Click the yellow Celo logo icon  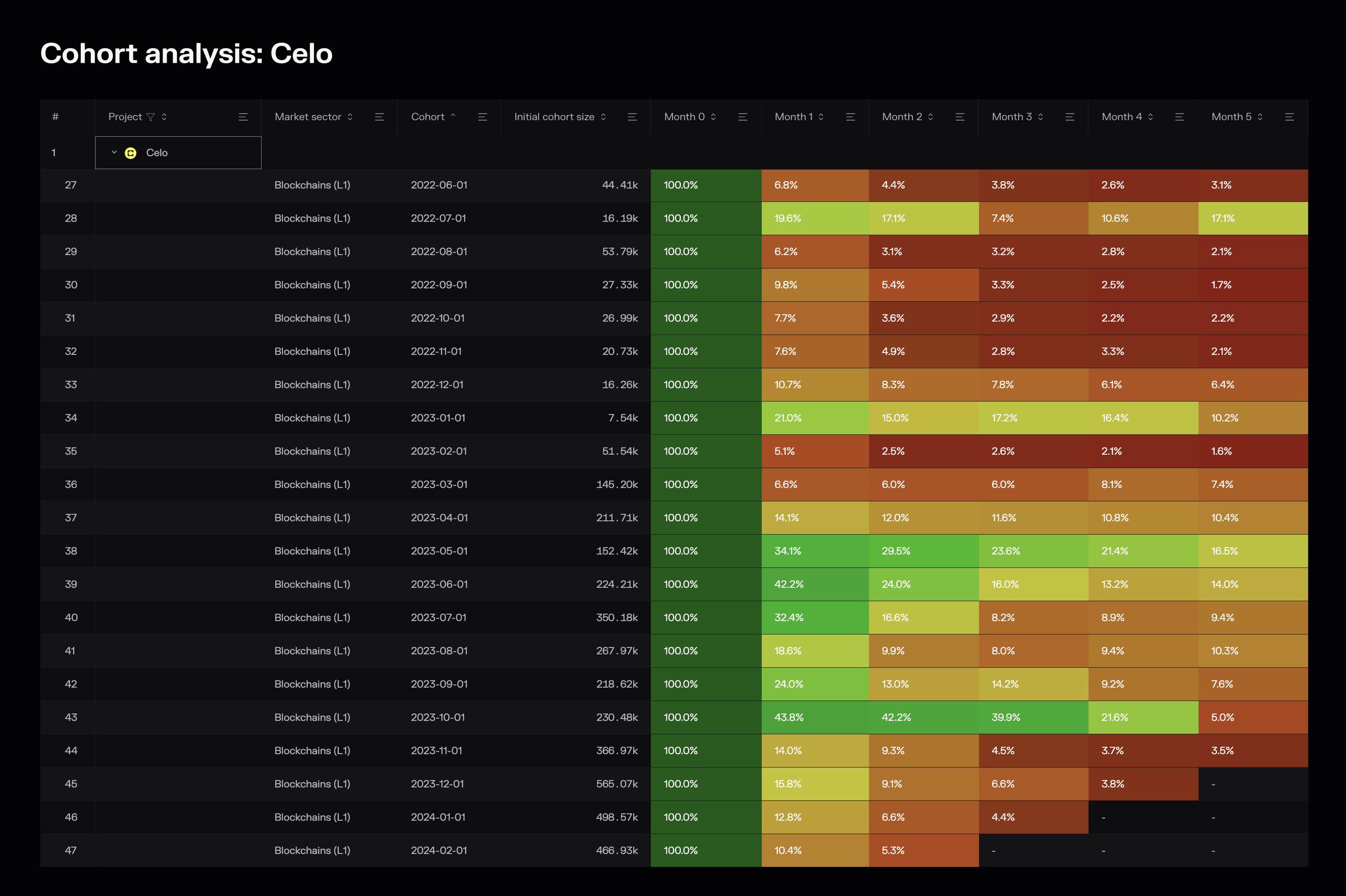pyautogui.click(x=130, y=153)
